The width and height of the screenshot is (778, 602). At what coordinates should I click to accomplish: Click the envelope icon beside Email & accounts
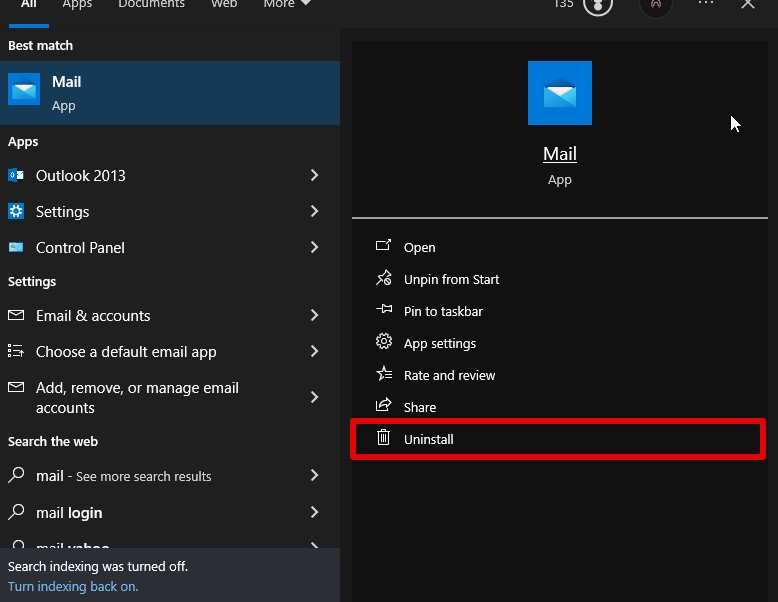pyautogui.click(x=16, y=315)
